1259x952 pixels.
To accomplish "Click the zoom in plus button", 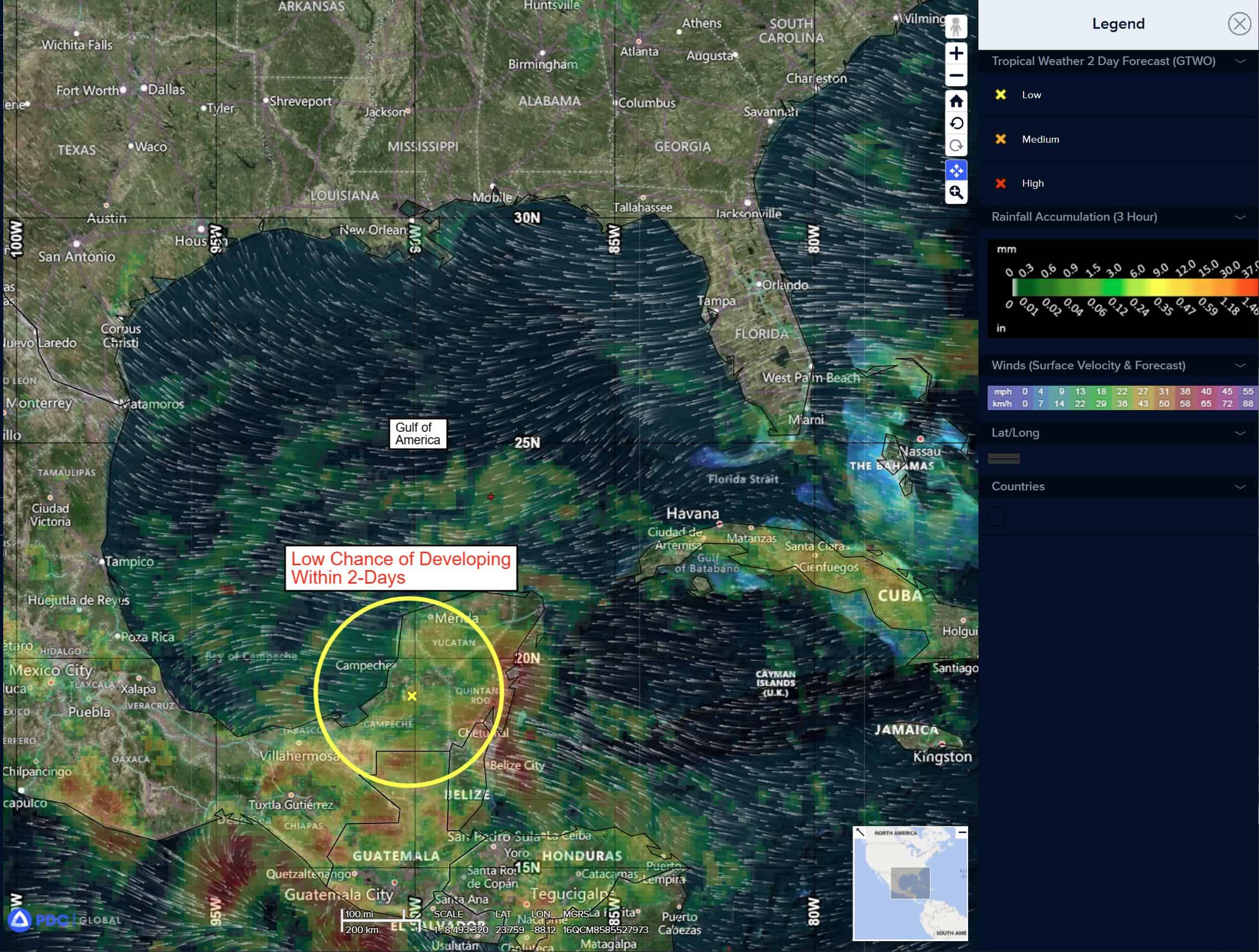I will coord(956,54).
